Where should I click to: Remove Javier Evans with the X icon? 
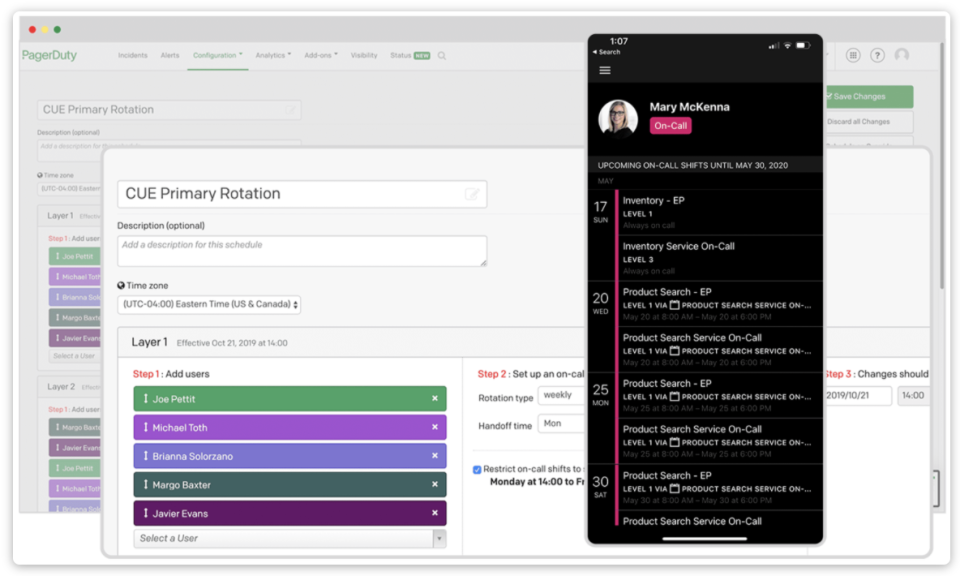pos(437,511)
